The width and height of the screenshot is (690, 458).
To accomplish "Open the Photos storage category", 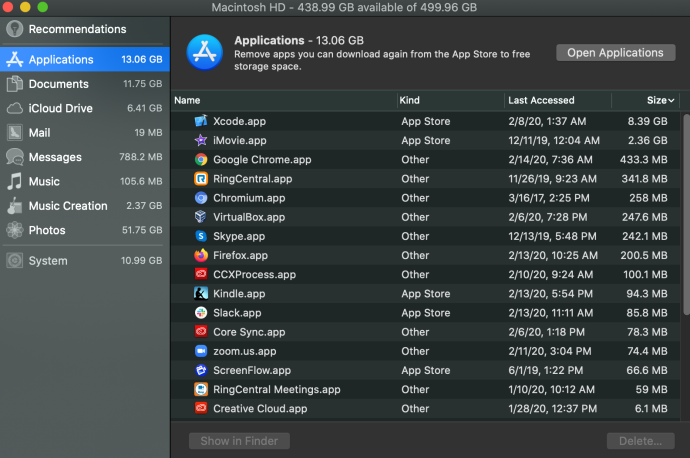I will (85, 230).
